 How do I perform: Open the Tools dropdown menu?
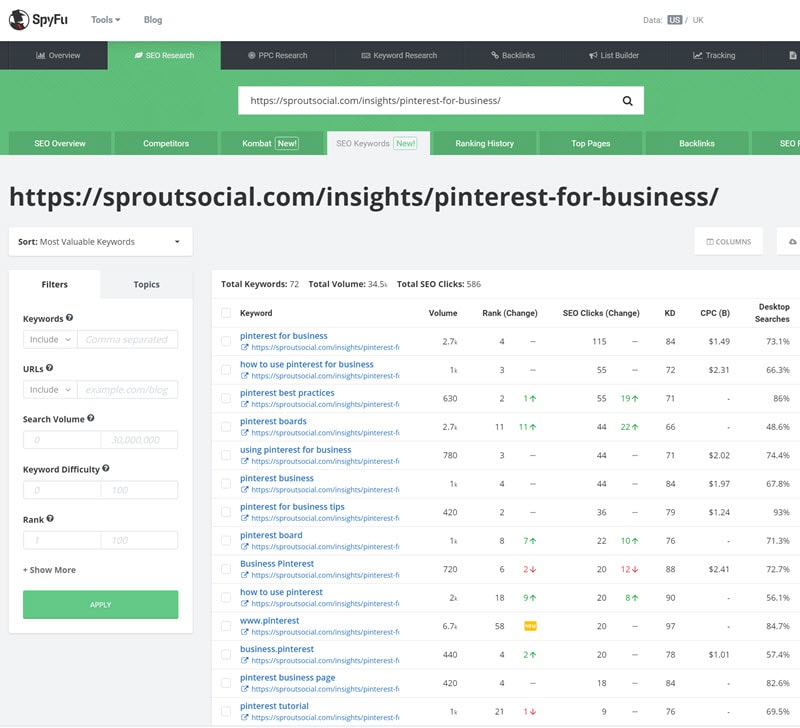click(106, 20)
